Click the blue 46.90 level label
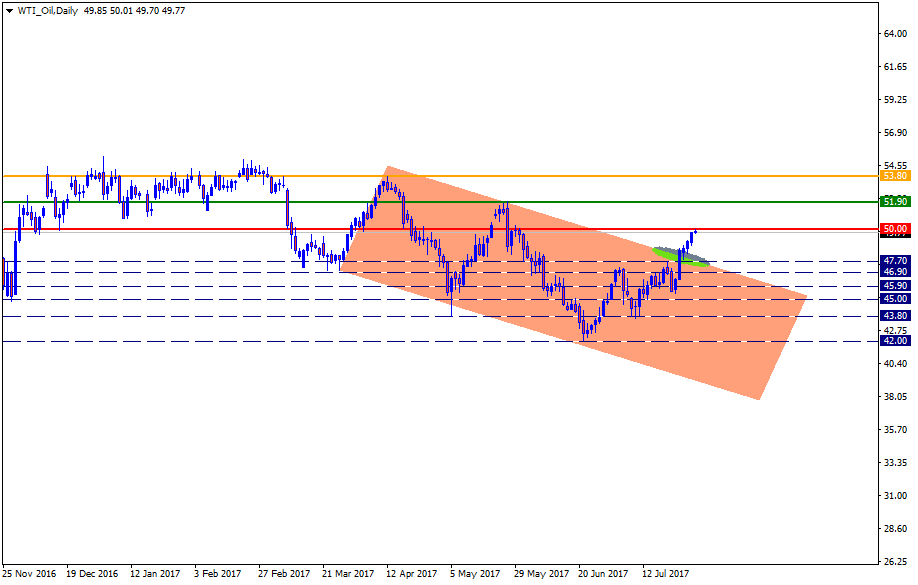Screen dimensions: 918x585 pos(894,271)
